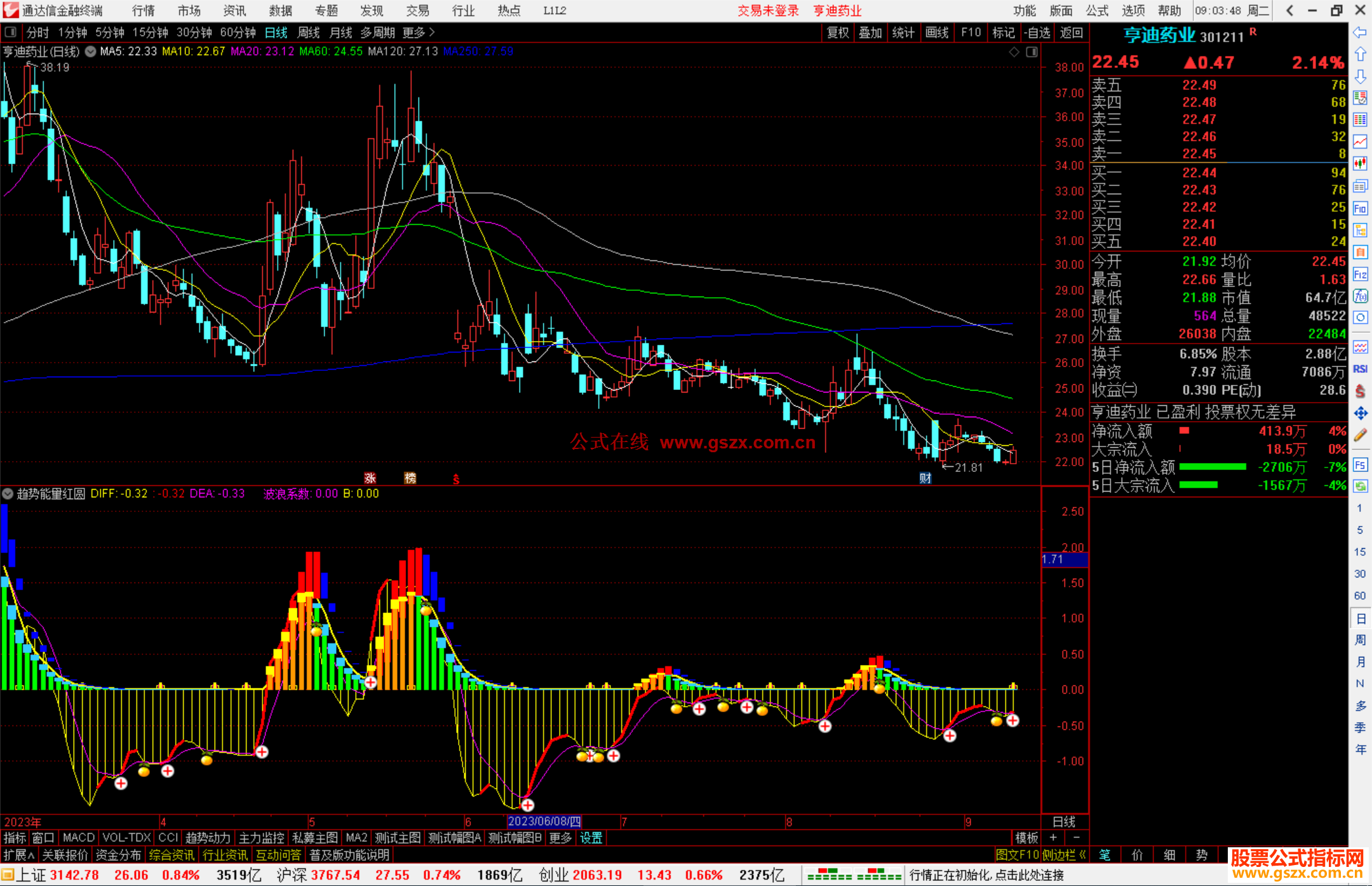
Task: Open the 公式 menu
Action: point(1097,11)
